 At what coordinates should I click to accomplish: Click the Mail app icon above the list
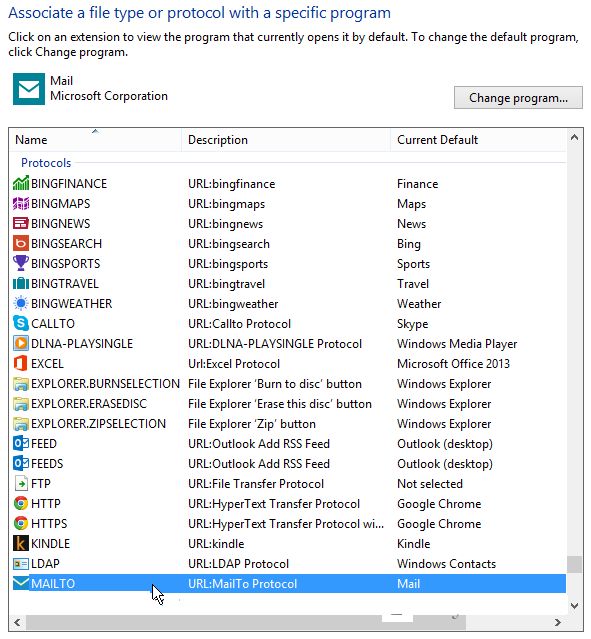(29, 89)
